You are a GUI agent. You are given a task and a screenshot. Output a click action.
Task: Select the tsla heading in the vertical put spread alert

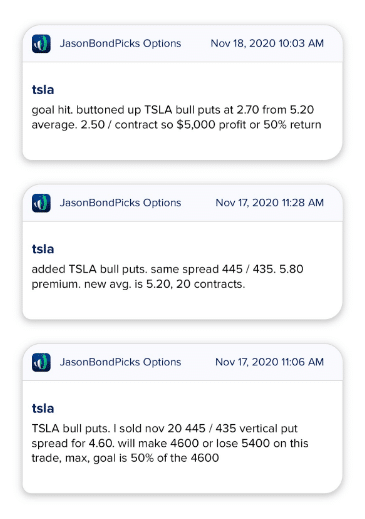tap(43, 408)
